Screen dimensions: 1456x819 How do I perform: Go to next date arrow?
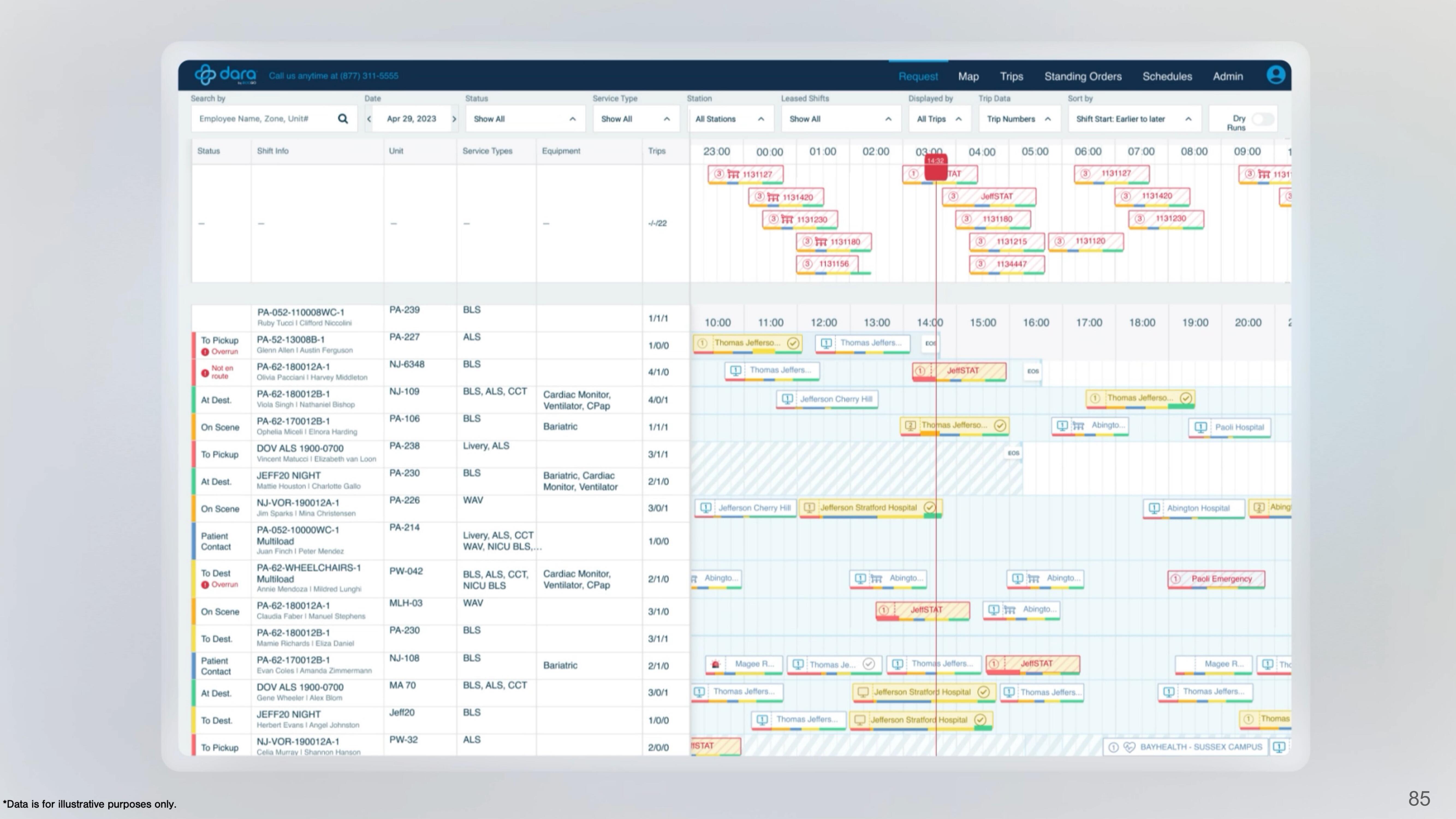pos(454,119)
